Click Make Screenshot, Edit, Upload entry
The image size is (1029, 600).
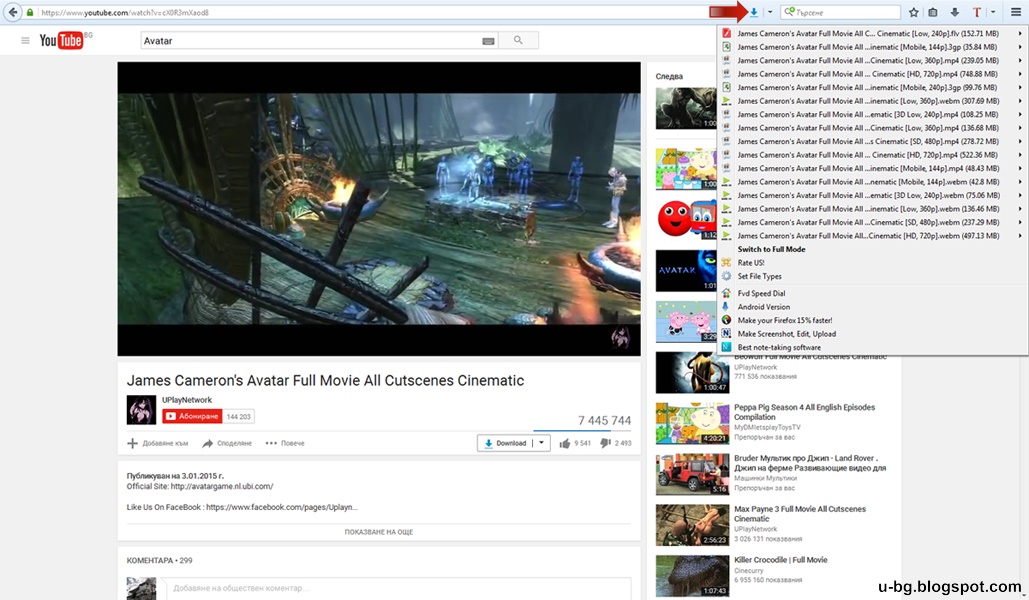(786, 333)
